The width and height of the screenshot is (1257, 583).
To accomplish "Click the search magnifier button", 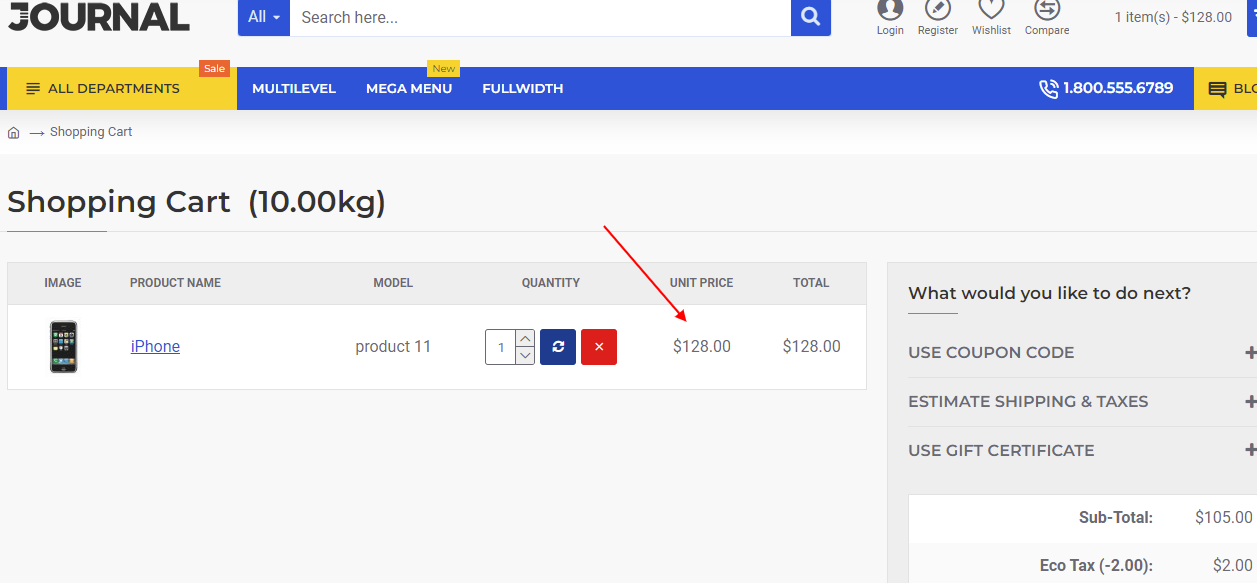I will 811,17.
